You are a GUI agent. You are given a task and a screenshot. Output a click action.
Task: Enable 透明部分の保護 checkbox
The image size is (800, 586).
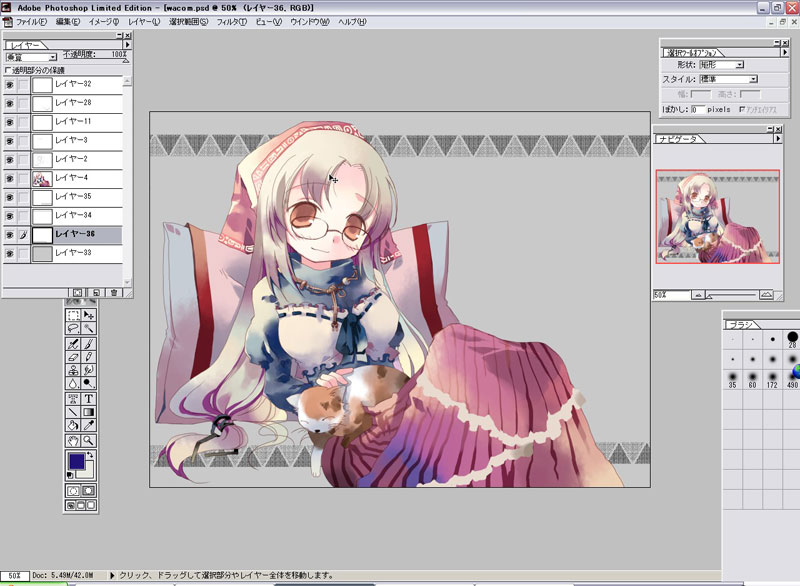coord(8,70)
